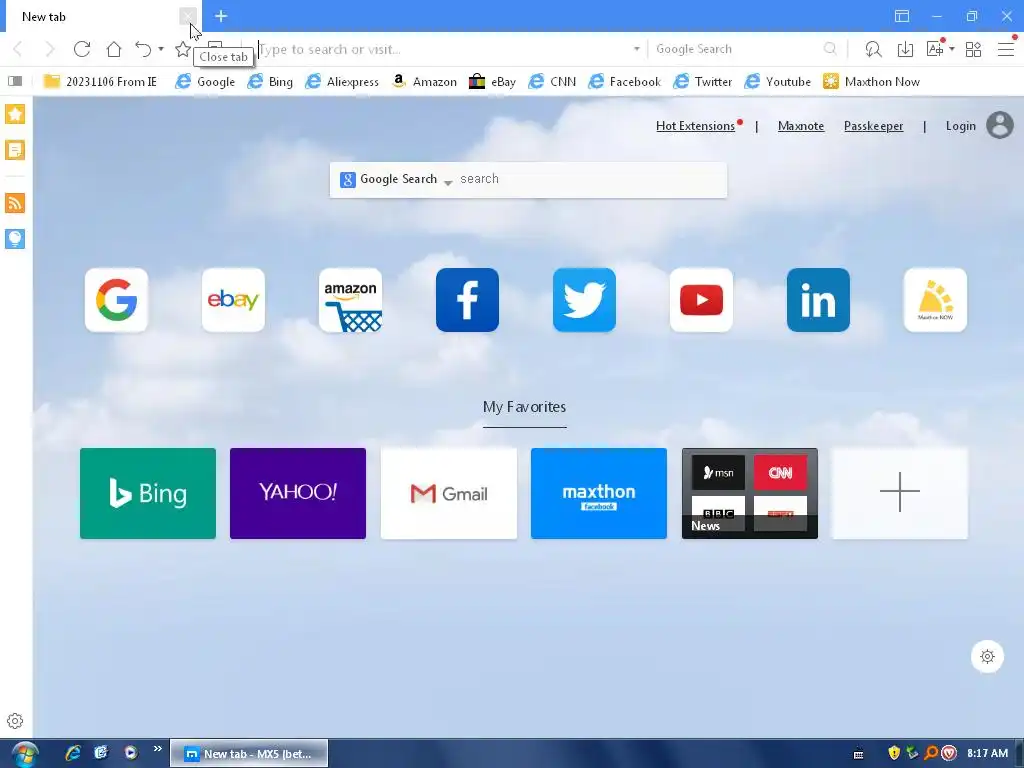Image resolution: width=1024 pixels, height=768 pixels.
Task: Open the maxthon facebook favorites tile
Action: coord(599,493)
